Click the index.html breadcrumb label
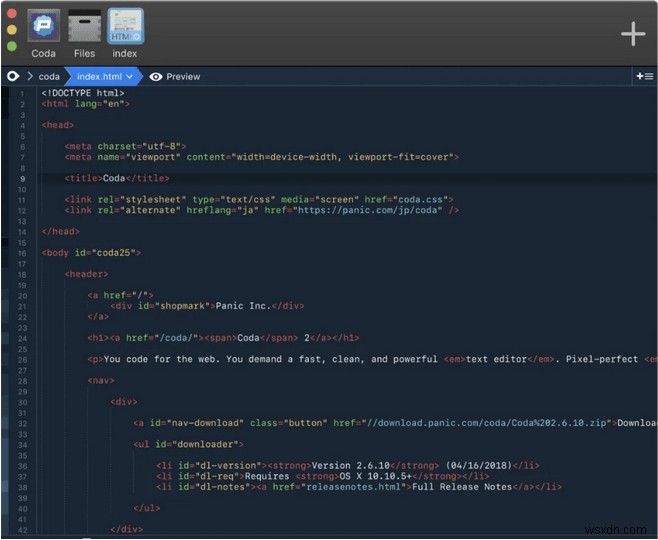Screen dimensions: 658x540 point(98,76)
